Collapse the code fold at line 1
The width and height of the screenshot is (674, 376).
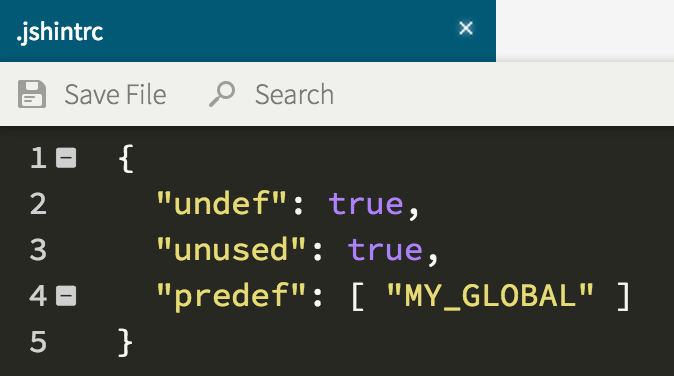click(66, 158)
